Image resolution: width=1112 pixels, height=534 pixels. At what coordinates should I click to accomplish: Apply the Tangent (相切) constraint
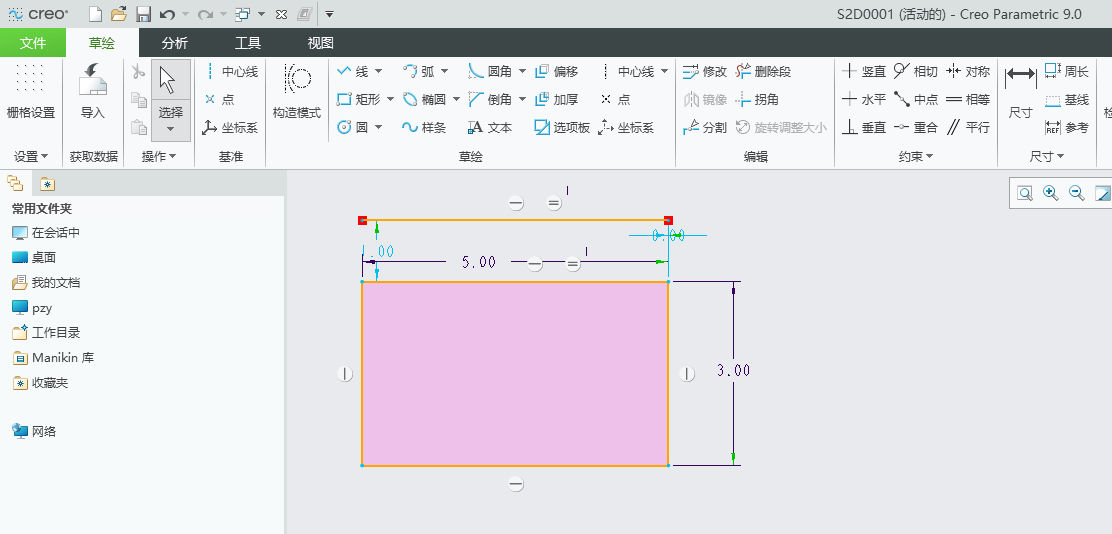pos(915,71)
